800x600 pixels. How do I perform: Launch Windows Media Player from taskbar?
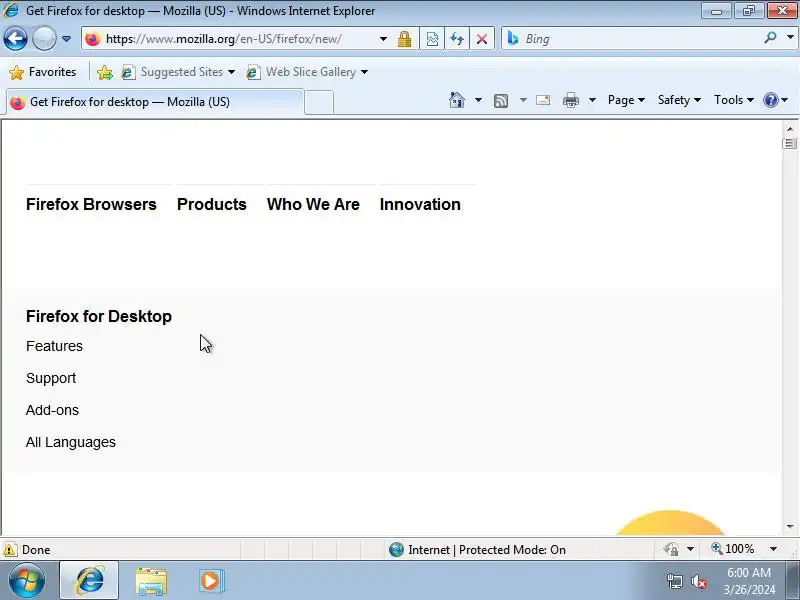click(x=211, y=581)
